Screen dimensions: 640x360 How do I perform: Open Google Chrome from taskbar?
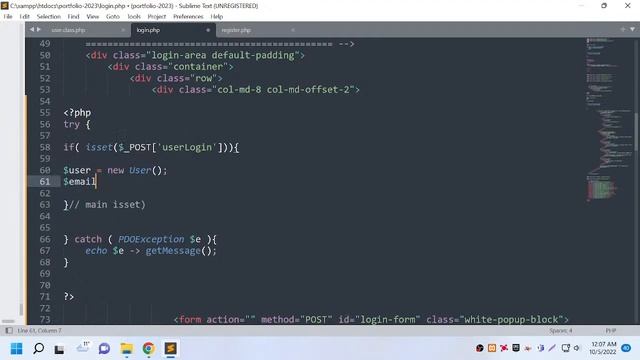point(149,349)
